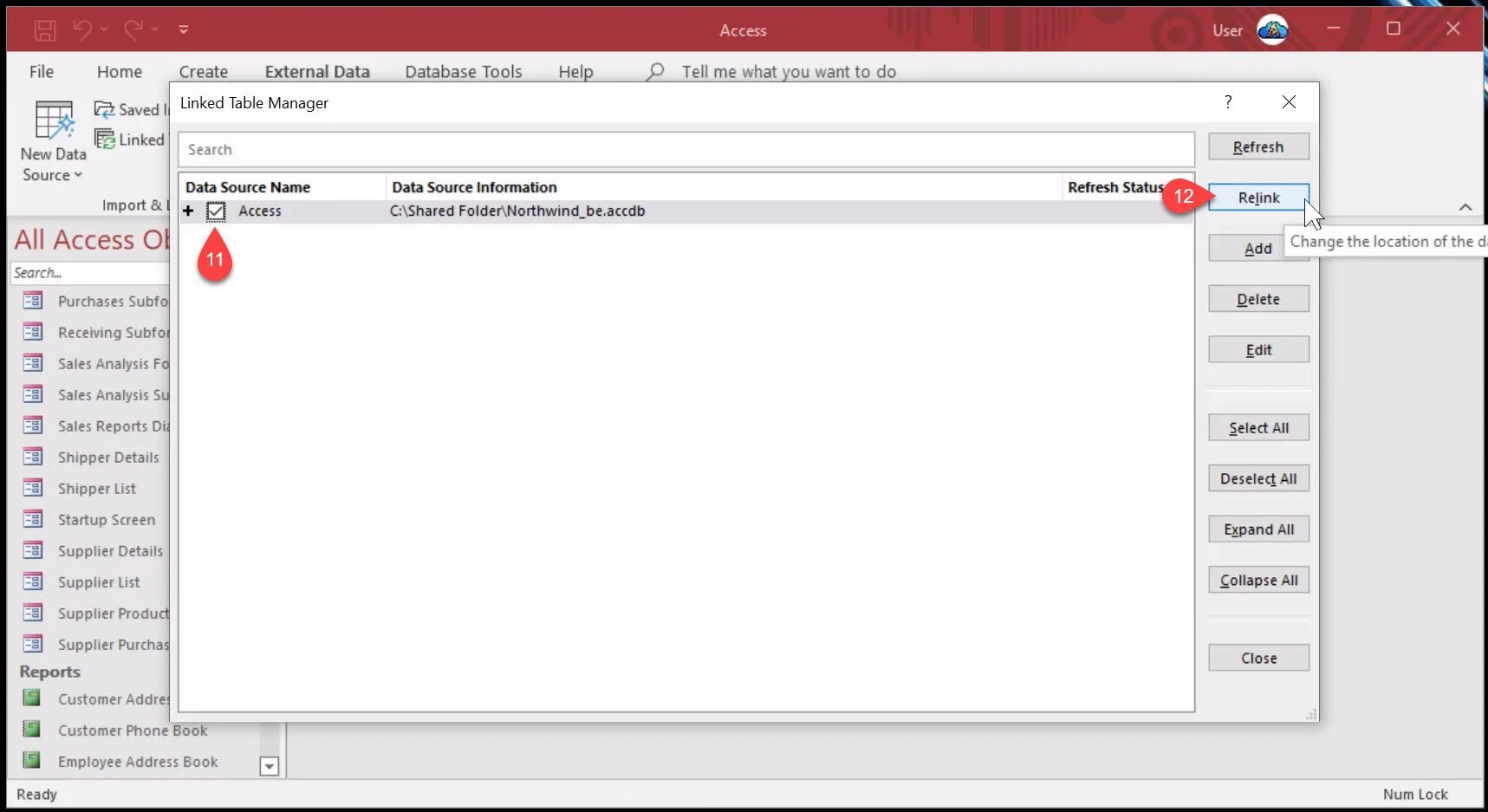The height and width of the screenshot is (812, 1488).
Task: Open Supplier Details form icon
Action: coord(33,550)
